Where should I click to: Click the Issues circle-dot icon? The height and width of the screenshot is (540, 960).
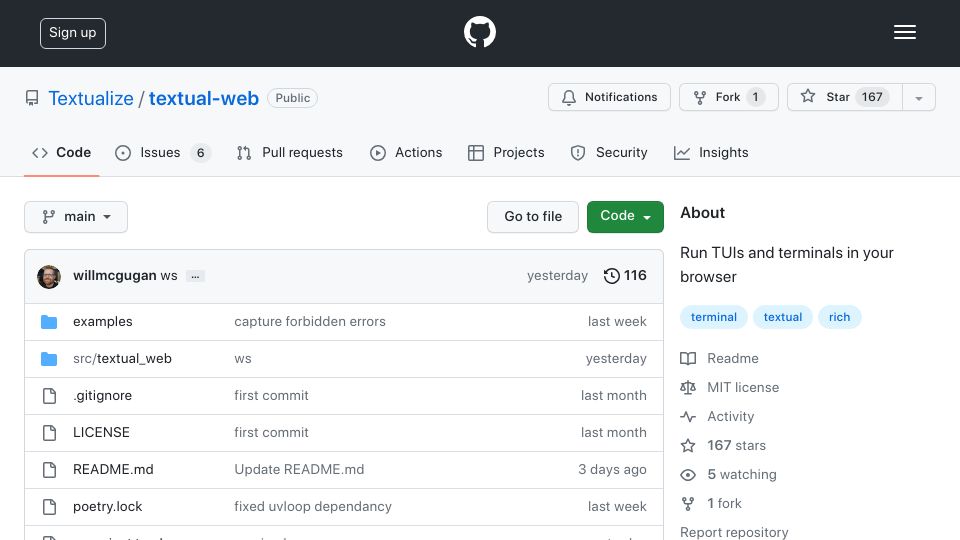click(x=123, y=153)
